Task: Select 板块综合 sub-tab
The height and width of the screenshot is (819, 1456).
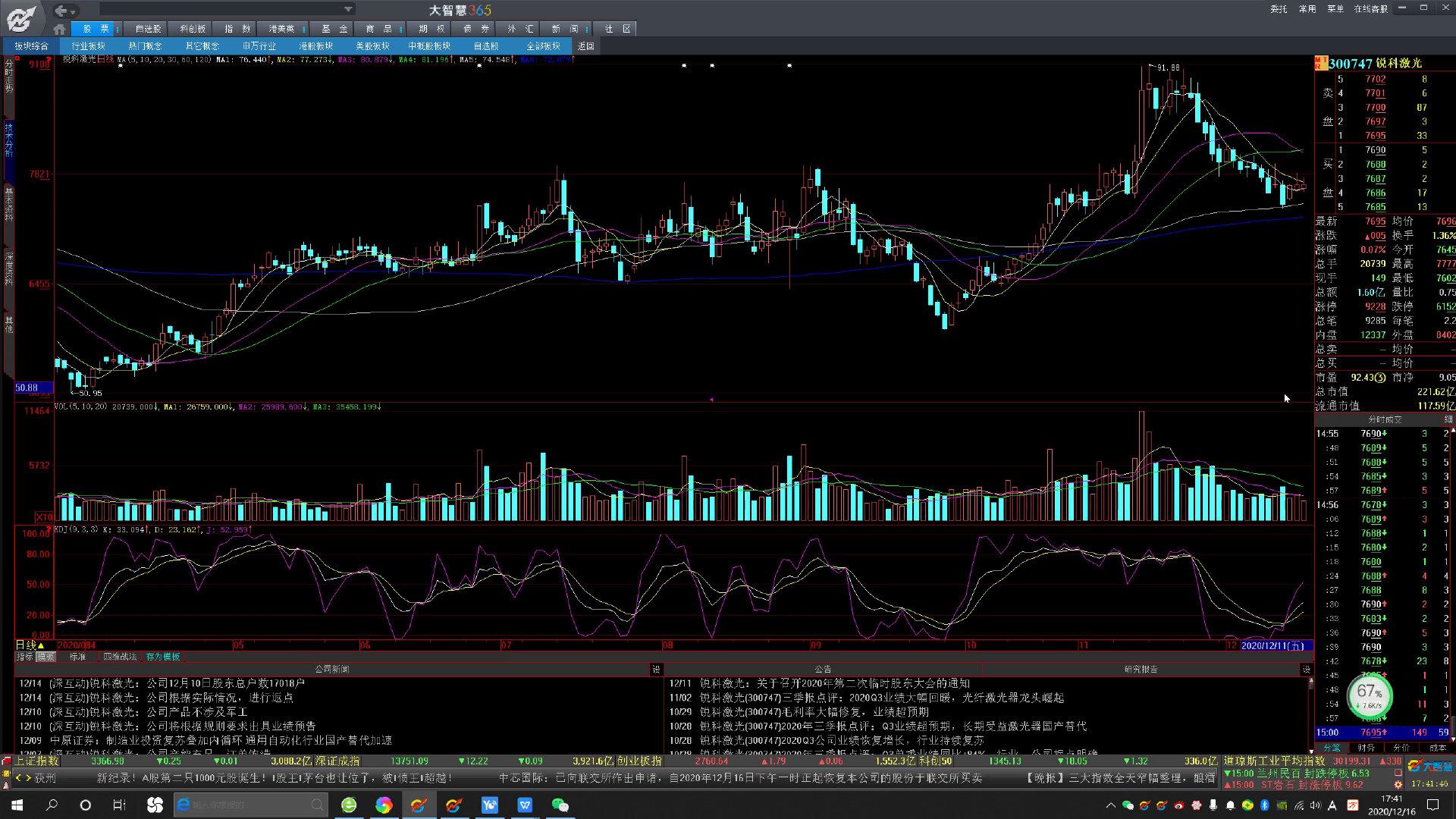Action: [31, 46]
